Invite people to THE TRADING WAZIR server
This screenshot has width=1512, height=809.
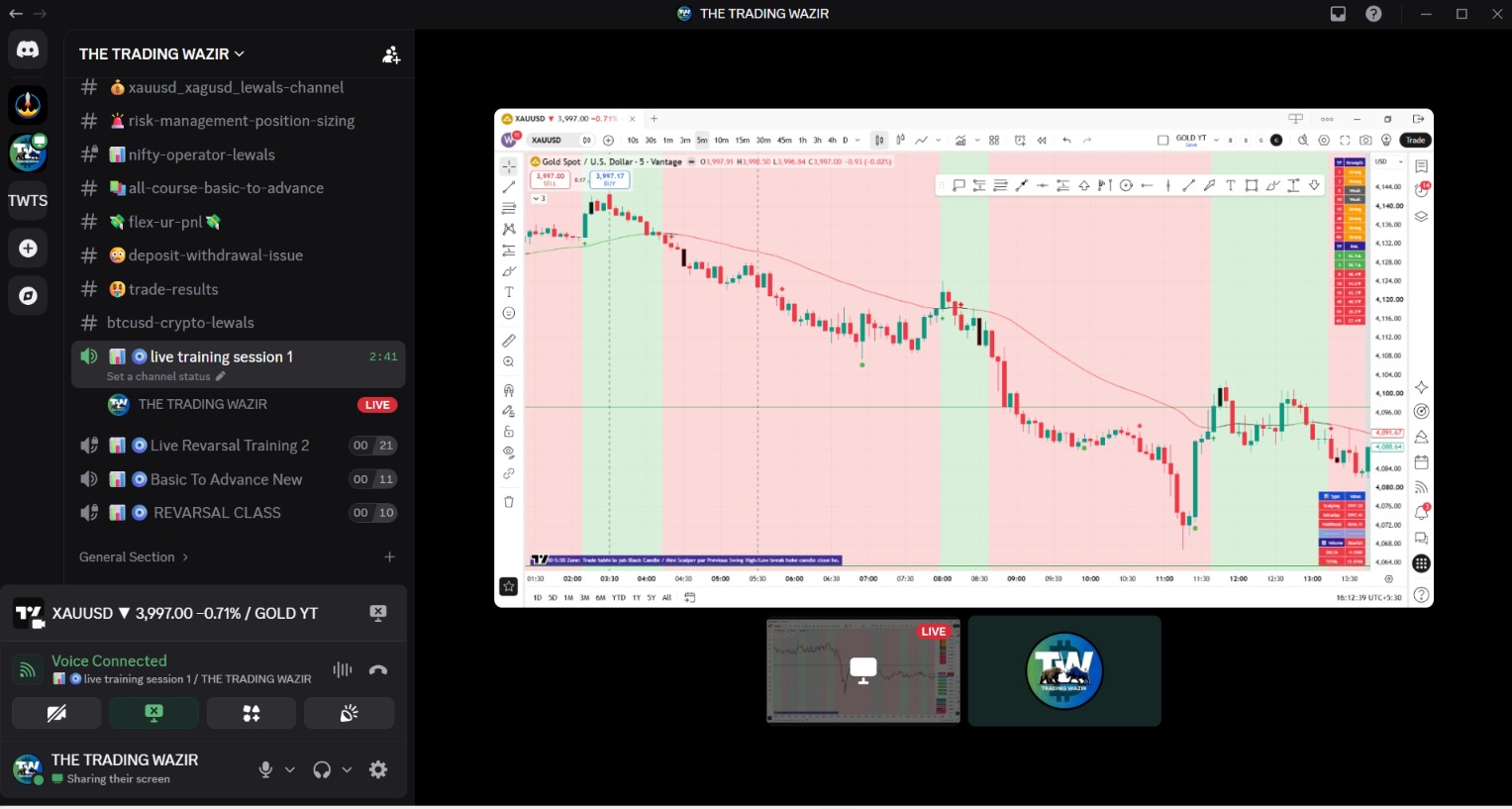pos(391,54)
